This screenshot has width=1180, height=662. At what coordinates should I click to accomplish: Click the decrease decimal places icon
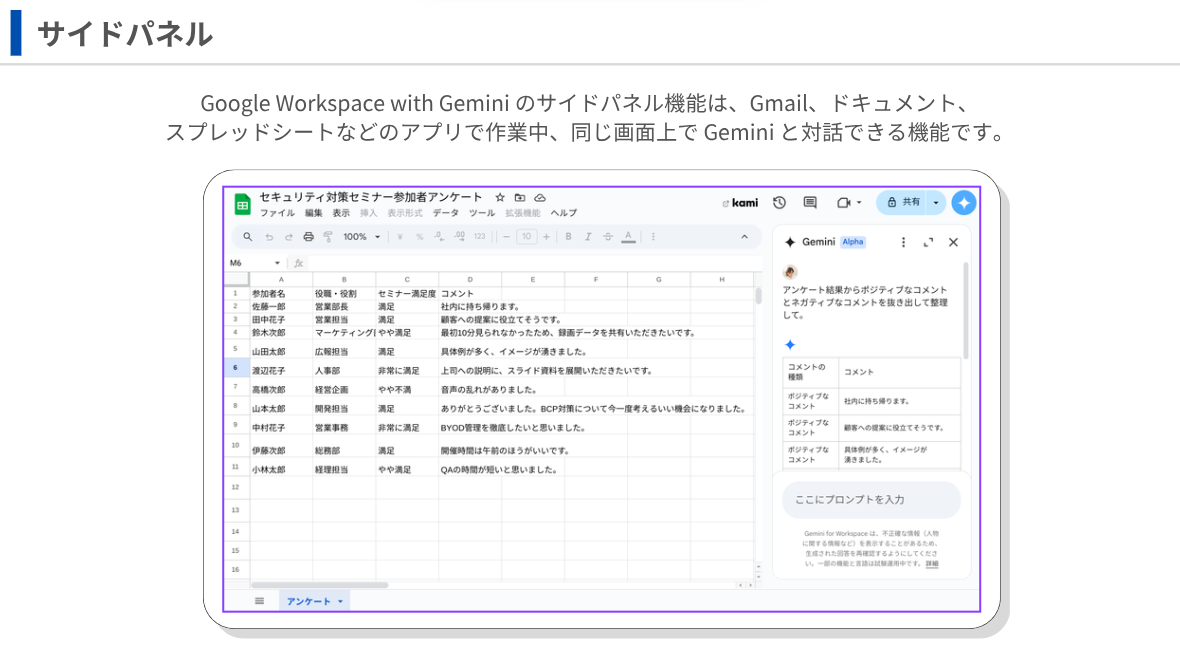point(439,237)
